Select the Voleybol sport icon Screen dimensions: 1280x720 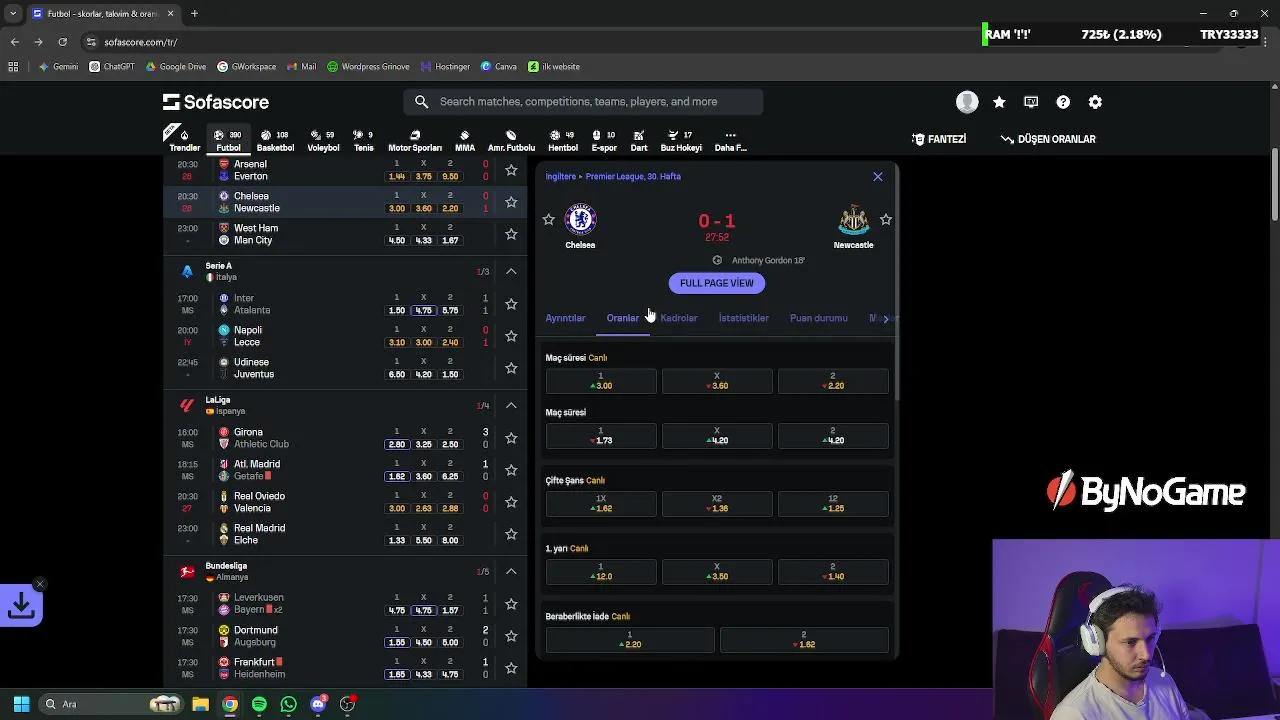(x=323, y=140)
